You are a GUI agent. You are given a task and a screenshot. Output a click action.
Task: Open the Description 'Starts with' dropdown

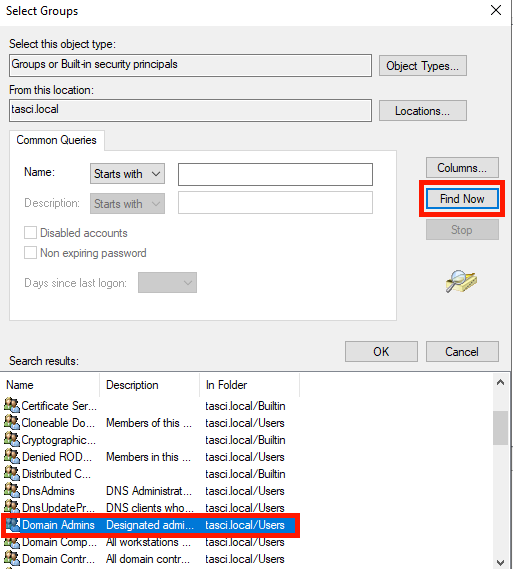coord(127,204)
